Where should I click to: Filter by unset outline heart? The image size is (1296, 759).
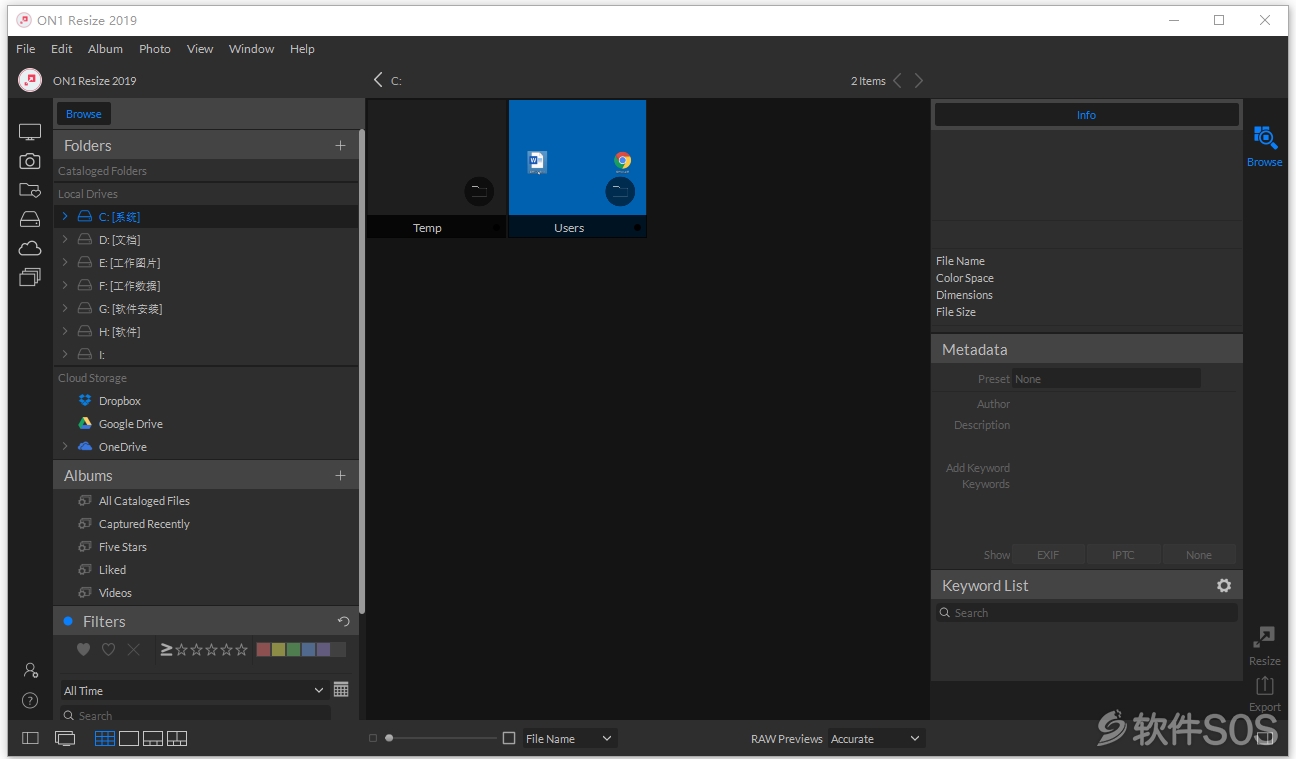109,650
